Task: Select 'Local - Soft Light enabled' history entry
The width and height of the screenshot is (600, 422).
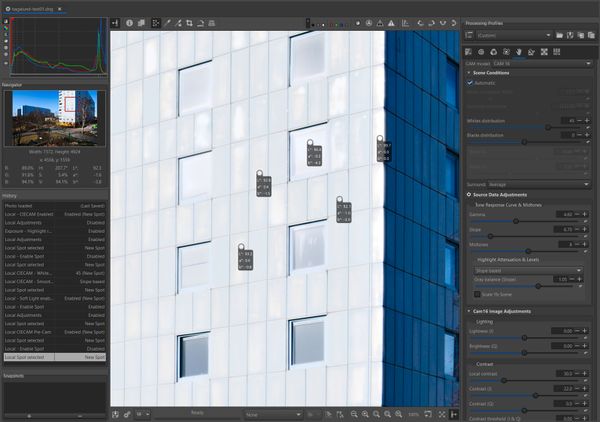Action: (40, 298)
